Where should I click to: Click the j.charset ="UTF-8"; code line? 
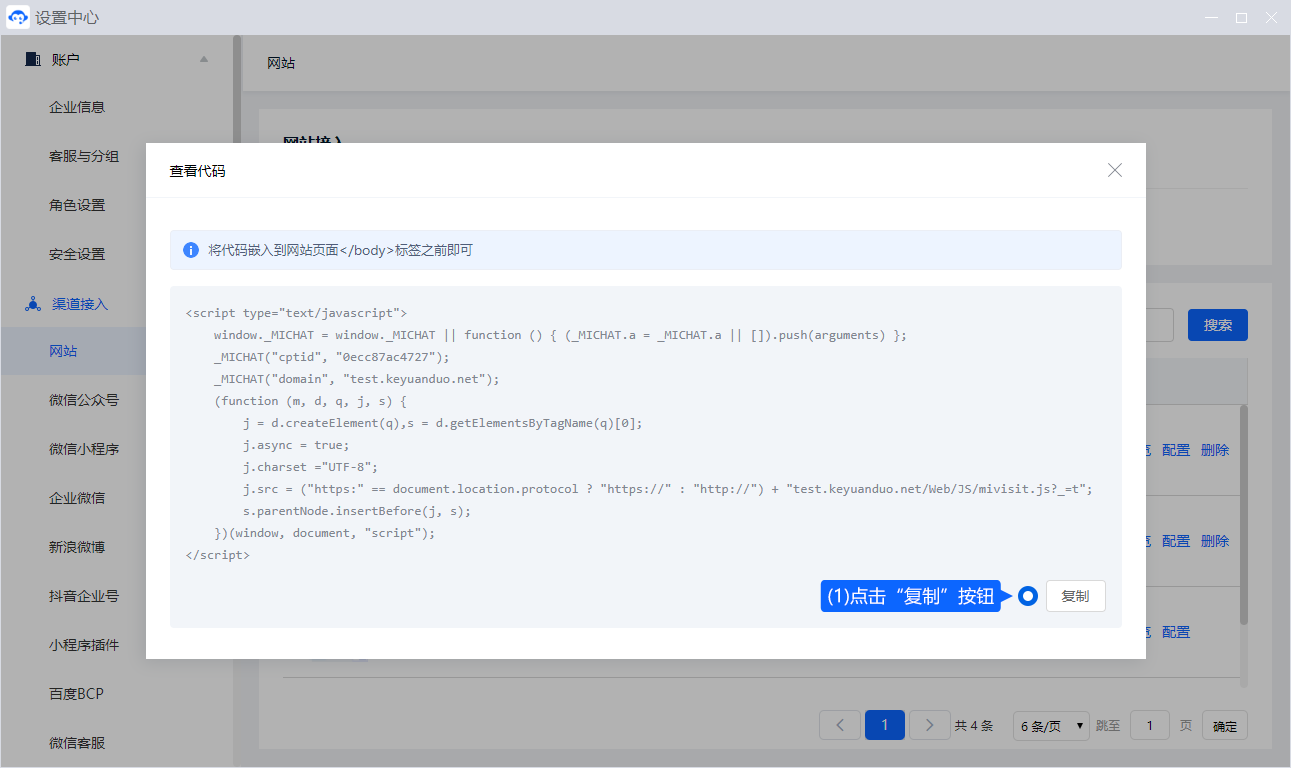[310, 467]
